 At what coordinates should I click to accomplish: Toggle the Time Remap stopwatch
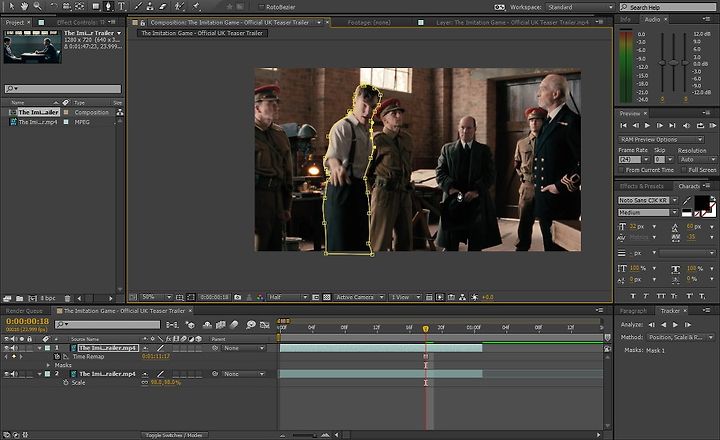57,356
